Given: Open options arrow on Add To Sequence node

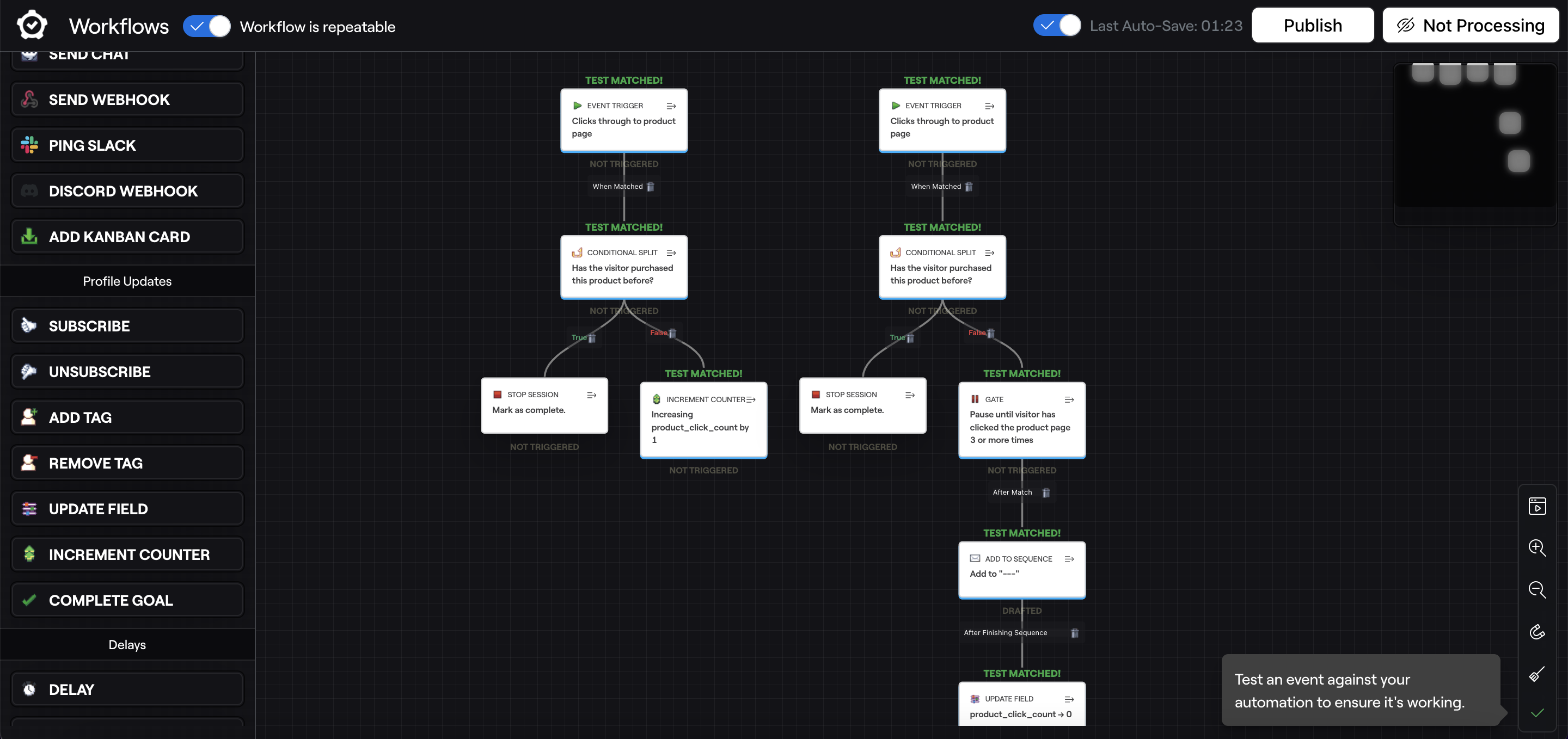Looking at the screenshot, I should click(1069, 559).
